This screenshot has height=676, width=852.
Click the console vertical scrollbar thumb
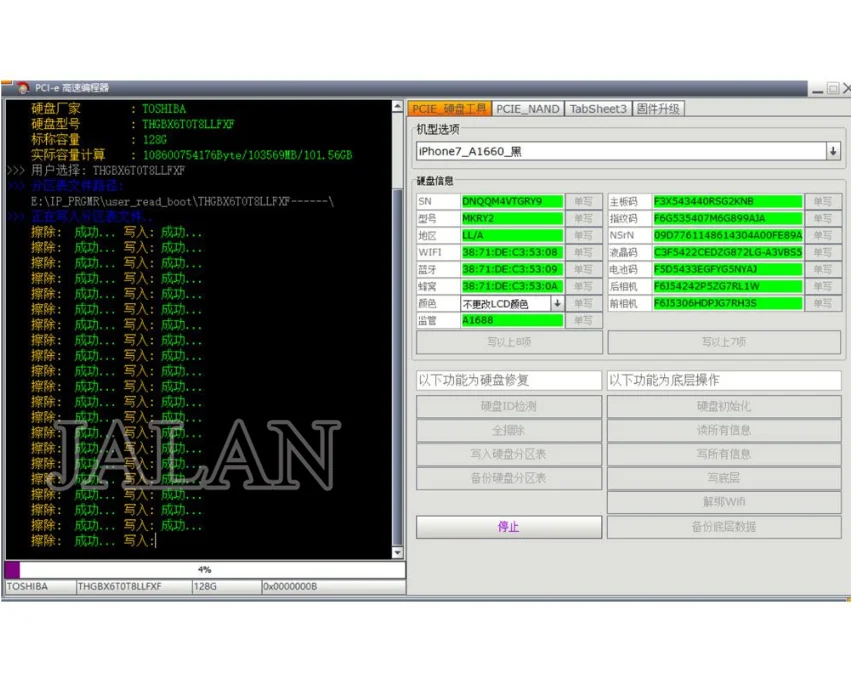point(397,366)
